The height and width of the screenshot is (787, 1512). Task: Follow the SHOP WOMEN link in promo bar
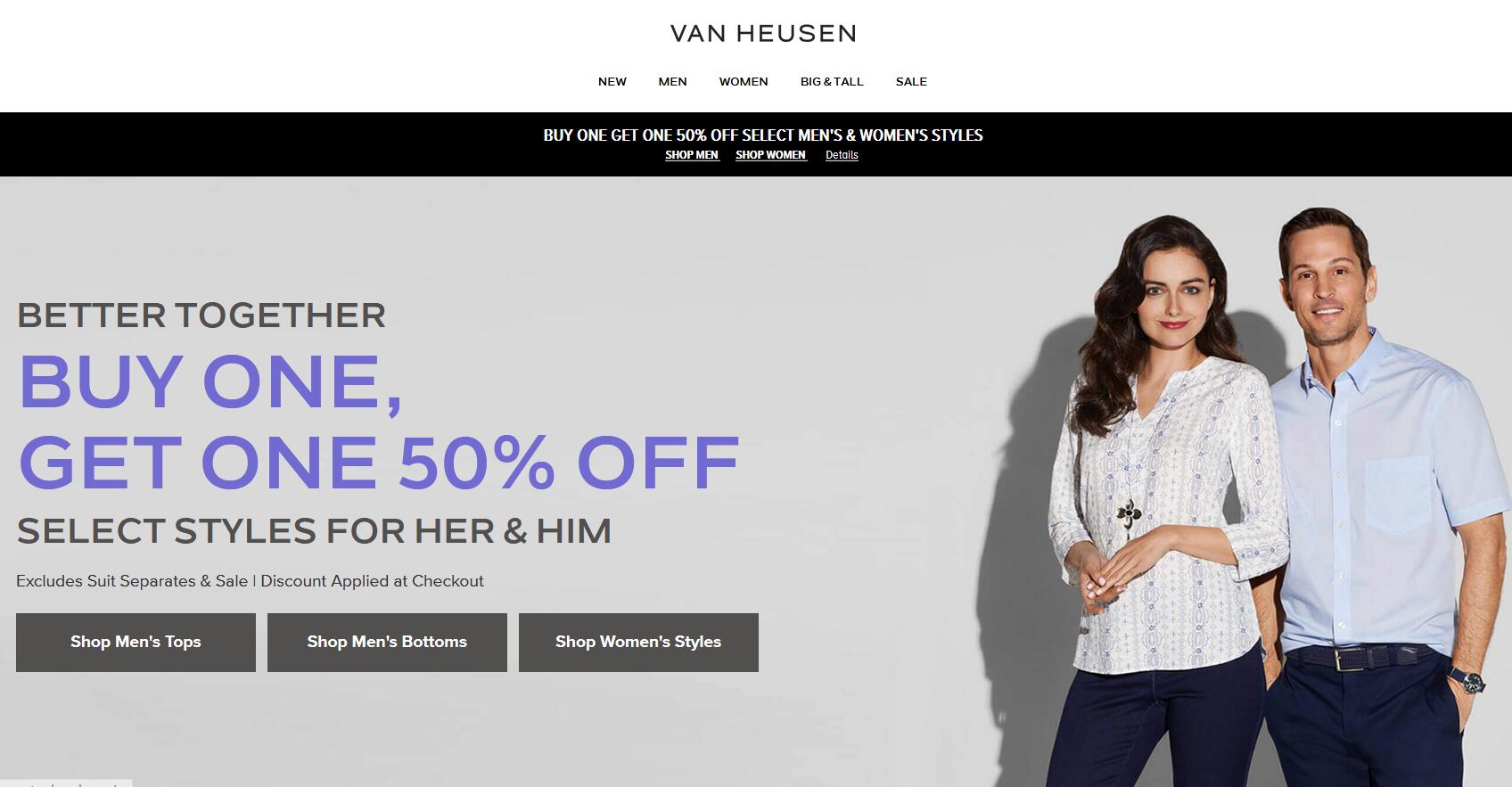coord(771,155)
